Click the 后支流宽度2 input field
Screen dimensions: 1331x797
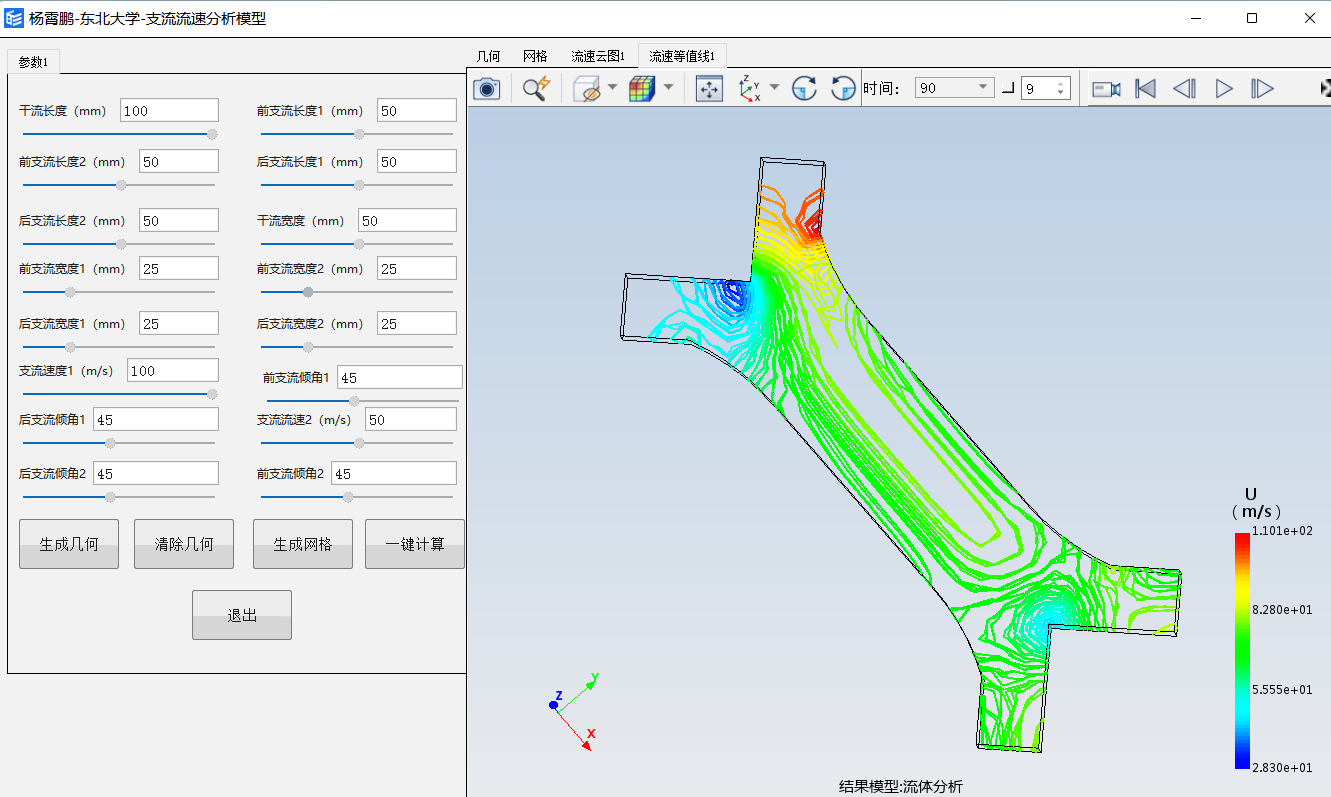[417, 323]
